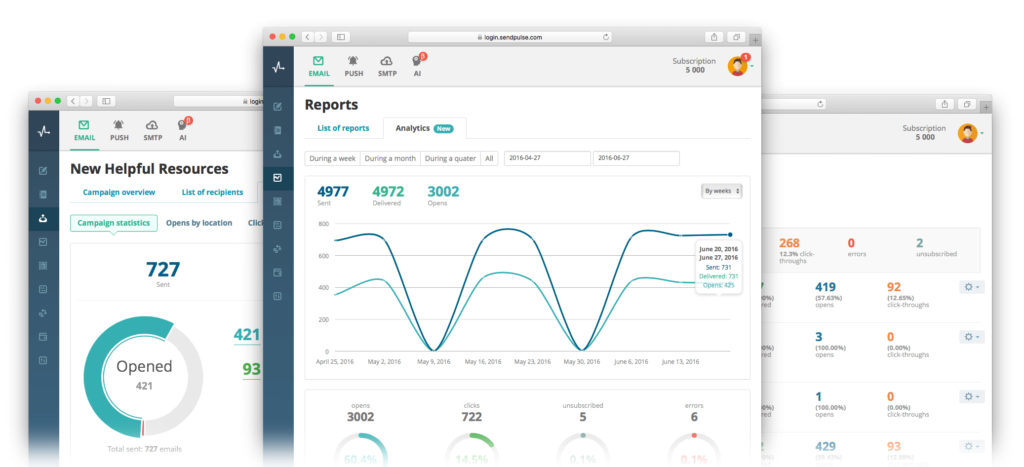1024x467 pixels.
Task: Switch to Opens by location subtab
Action: (199, 223)
